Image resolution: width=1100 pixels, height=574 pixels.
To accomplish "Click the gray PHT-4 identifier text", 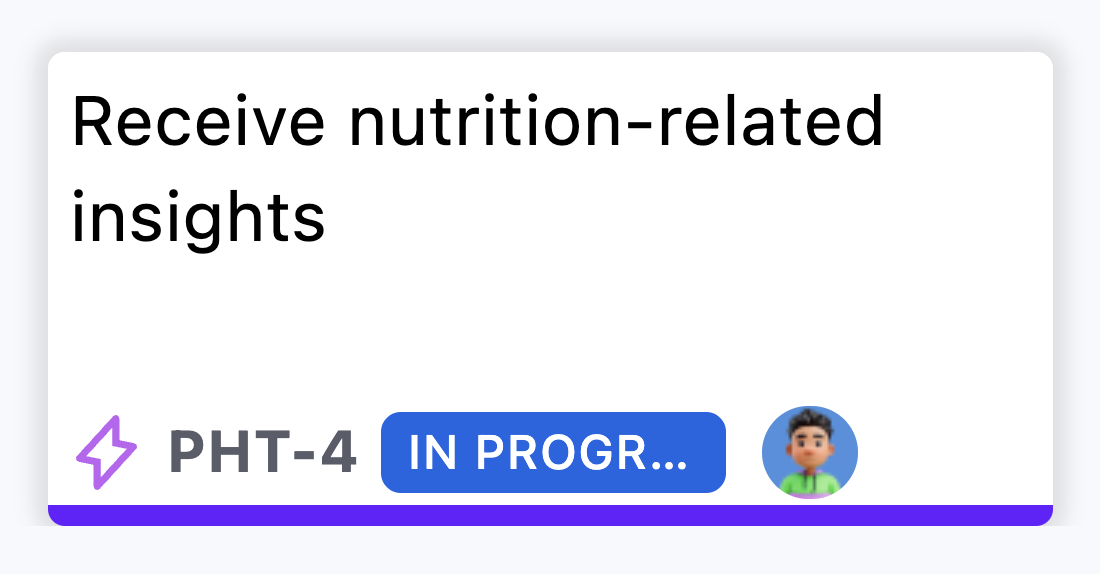I will point(263,453).
